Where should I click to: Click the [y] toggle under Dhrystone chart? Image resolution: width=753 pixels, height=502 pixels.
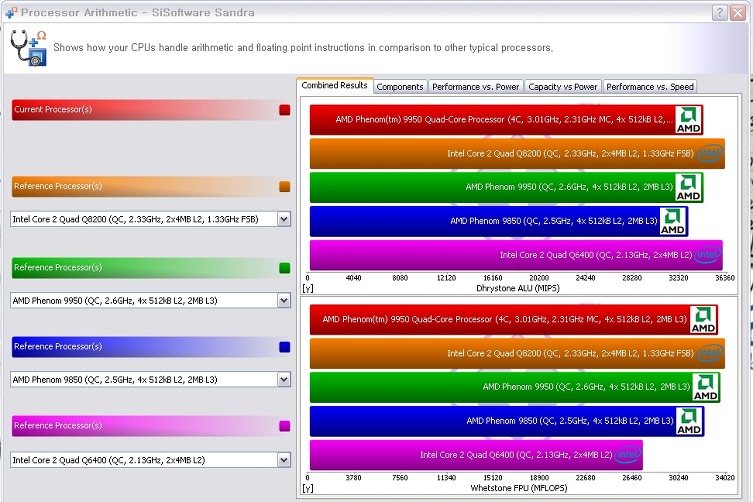pos(308,288)
